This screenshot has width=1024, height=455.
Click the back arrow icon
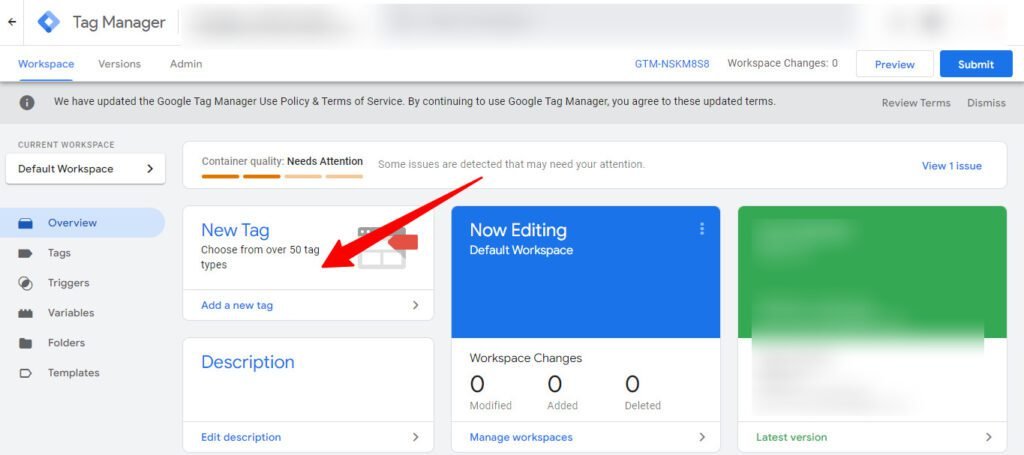12,22
